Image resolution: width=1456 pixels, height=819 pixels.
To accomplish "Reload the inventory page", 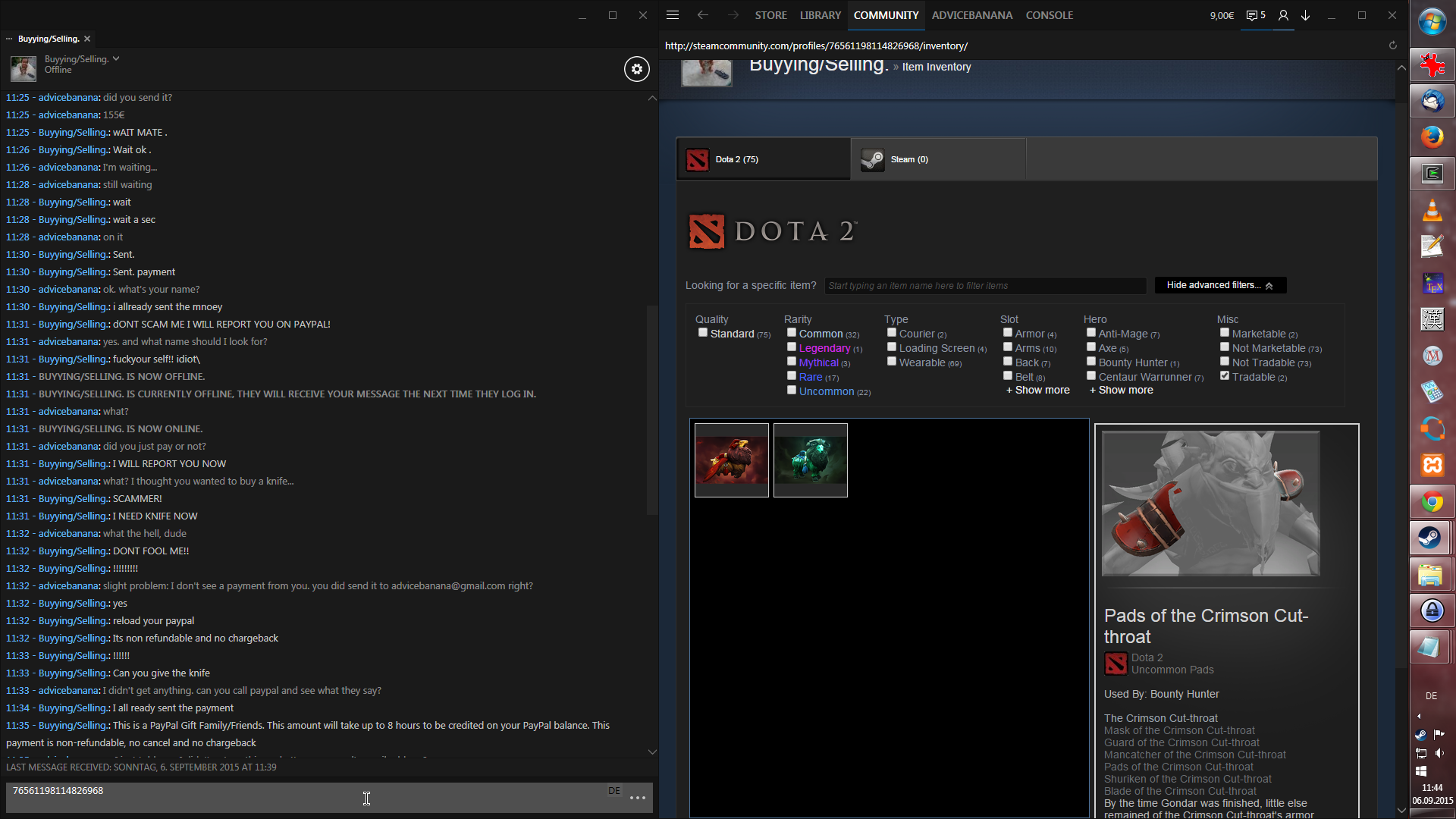I will tap(1392, 45).
